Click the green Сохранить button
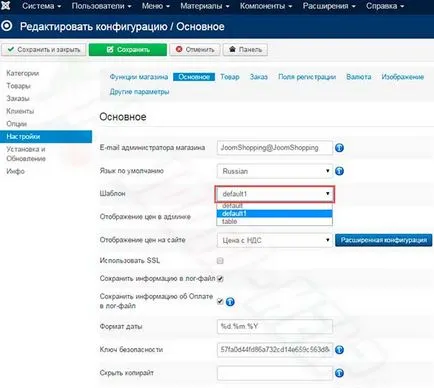Image resolution: width=434 pixels, height=388 pixels. 128,50
